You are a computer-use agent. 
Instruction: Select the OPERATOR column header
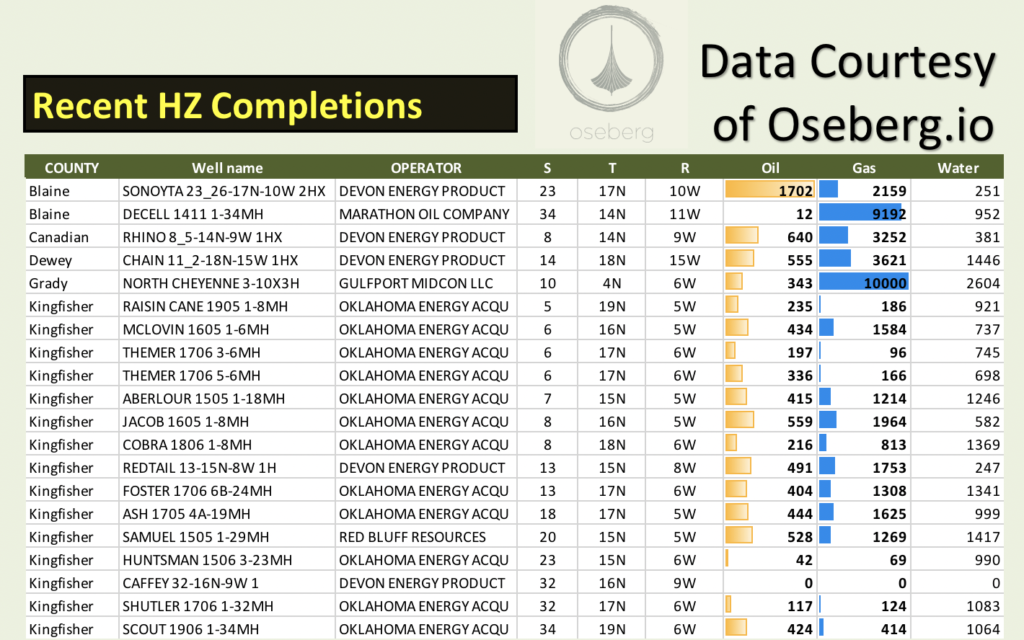click(426, 168)
